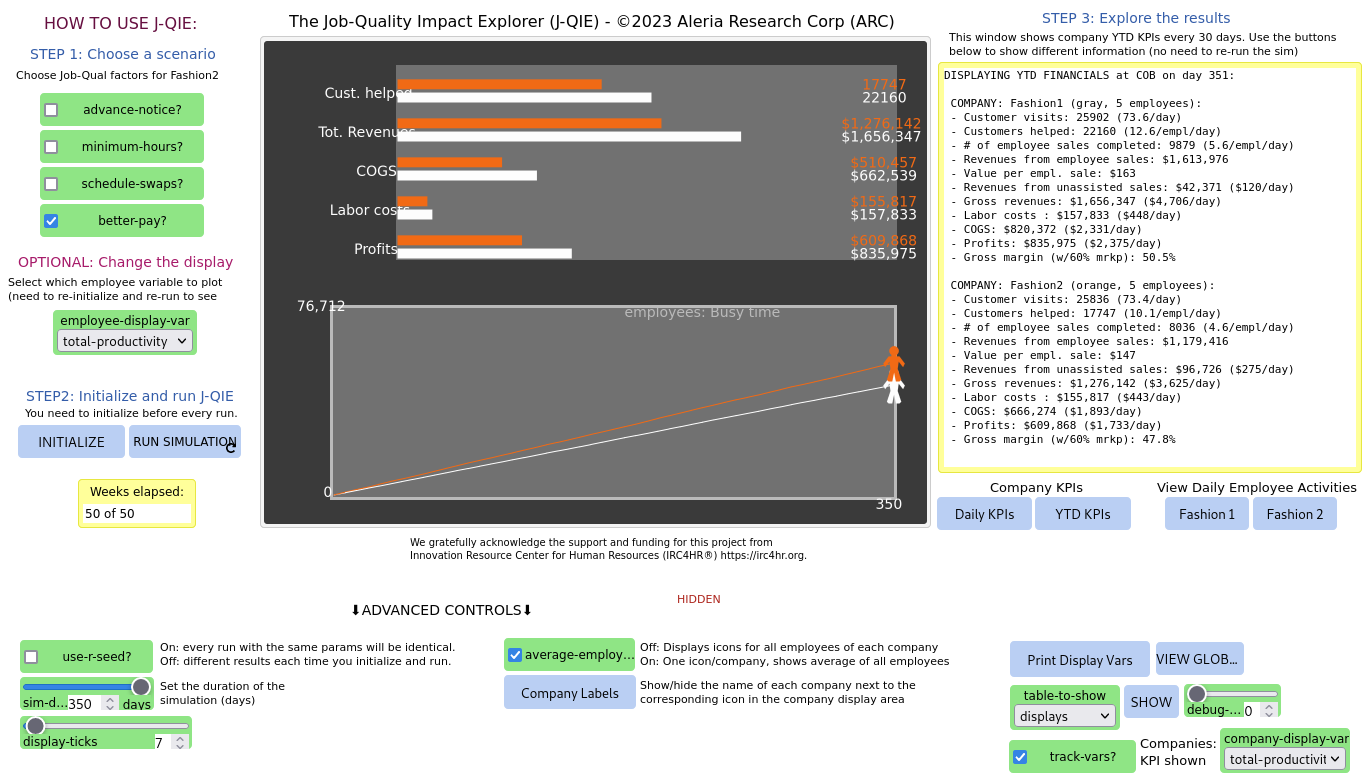Click the debug-level stepper arrows

(x=1269, y=710)
